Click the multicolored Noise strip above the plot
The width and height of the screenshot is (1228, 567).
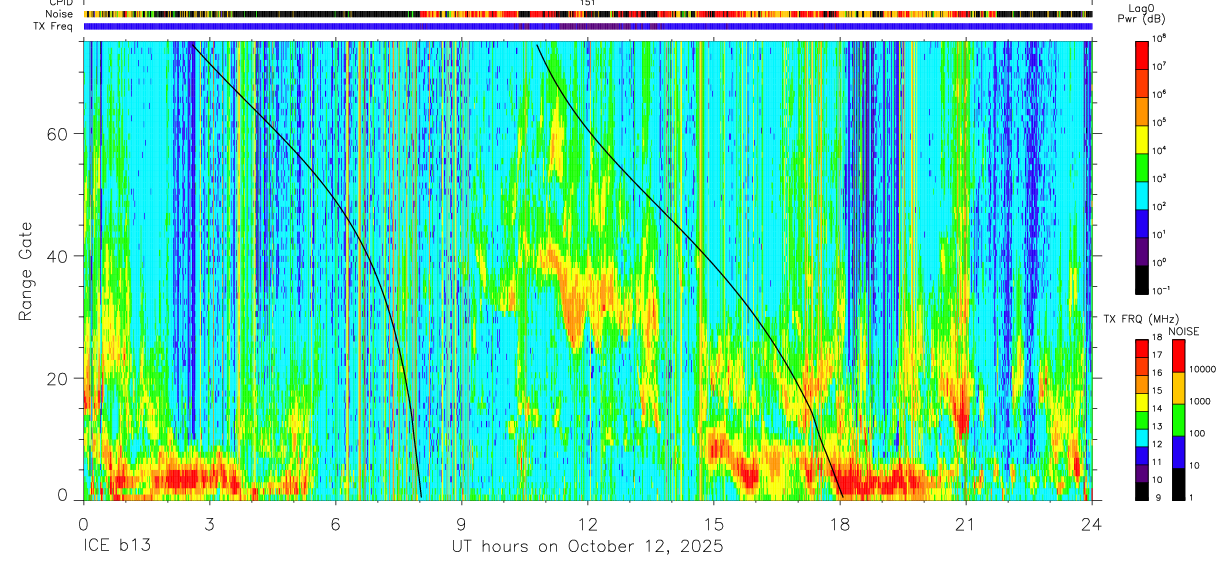[x=588, y=15]
